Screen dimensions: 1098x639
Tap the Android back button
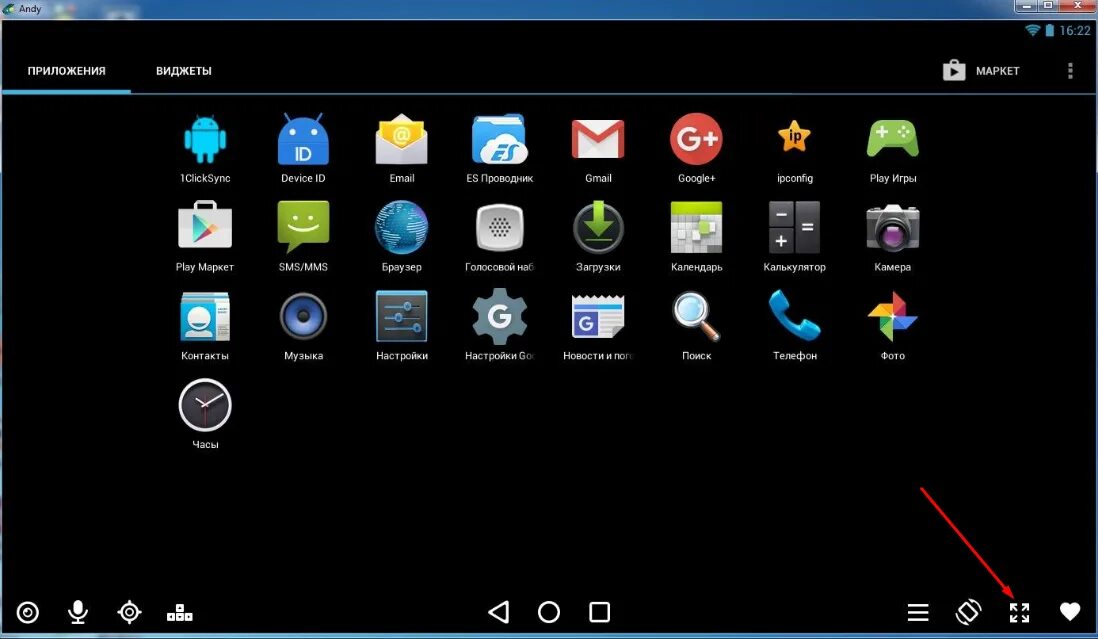coord(499,612)
